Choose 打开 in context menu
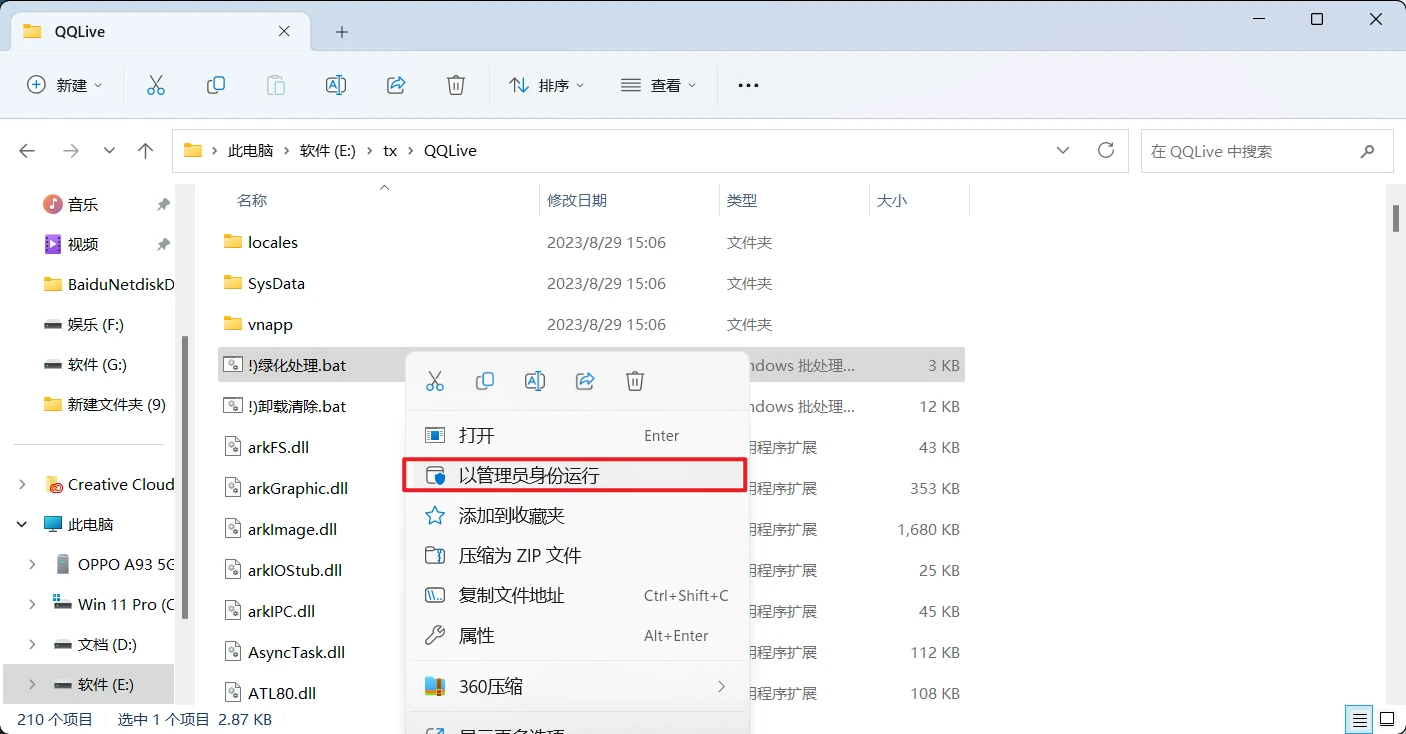The width and height of the screenshot is (1406, 734). (x=576, y=436)
